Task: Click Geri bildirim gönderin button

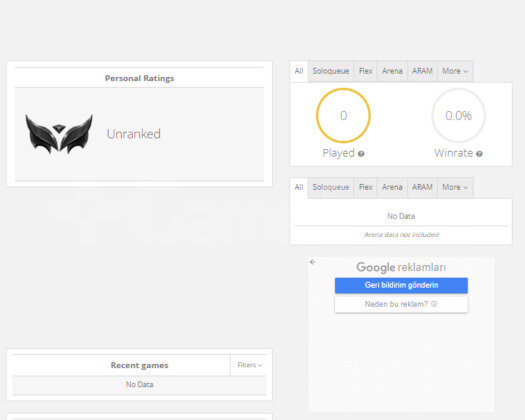Action: pyautogui.click(x=401, y=285)
